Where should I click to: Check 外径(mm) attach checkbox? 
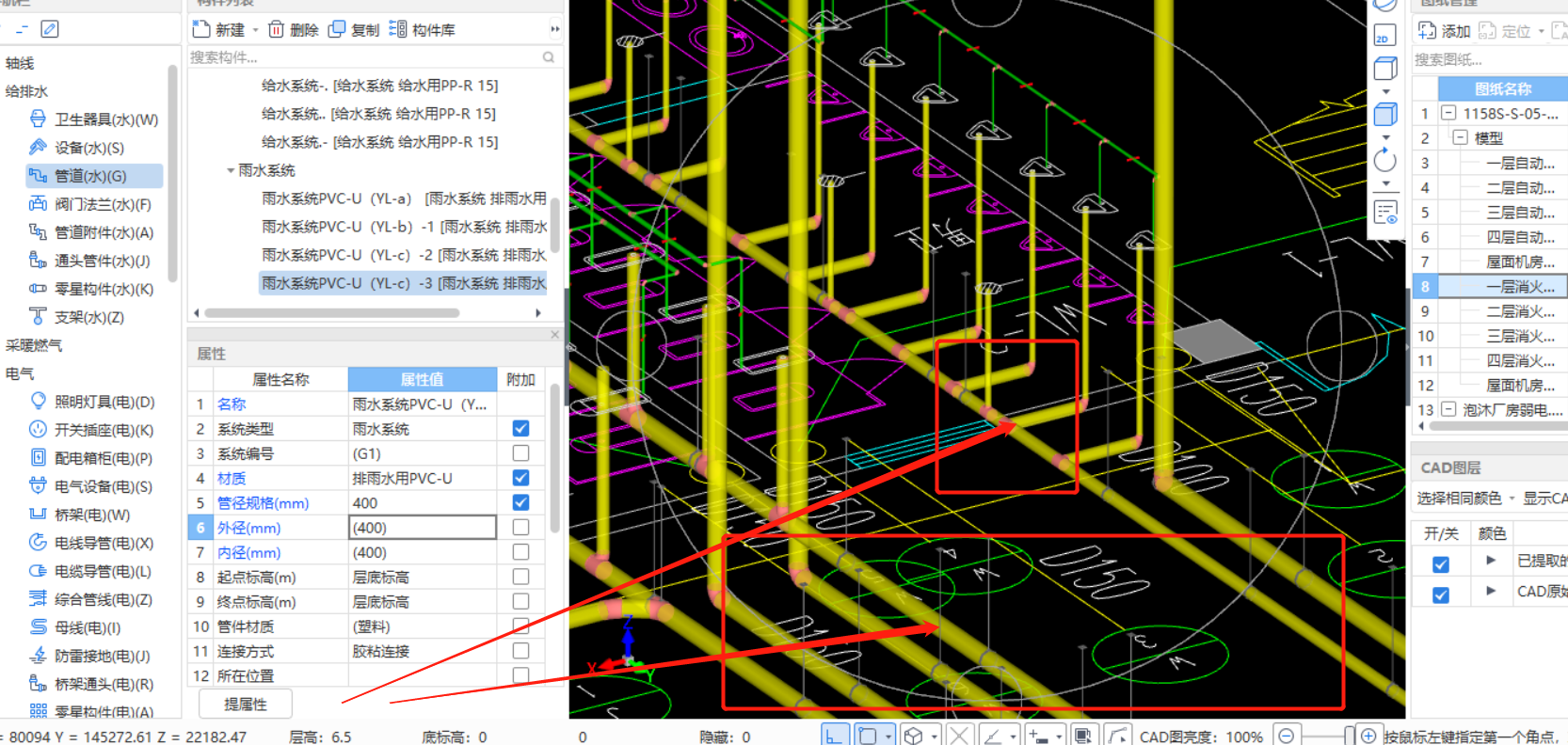[520, 528]
